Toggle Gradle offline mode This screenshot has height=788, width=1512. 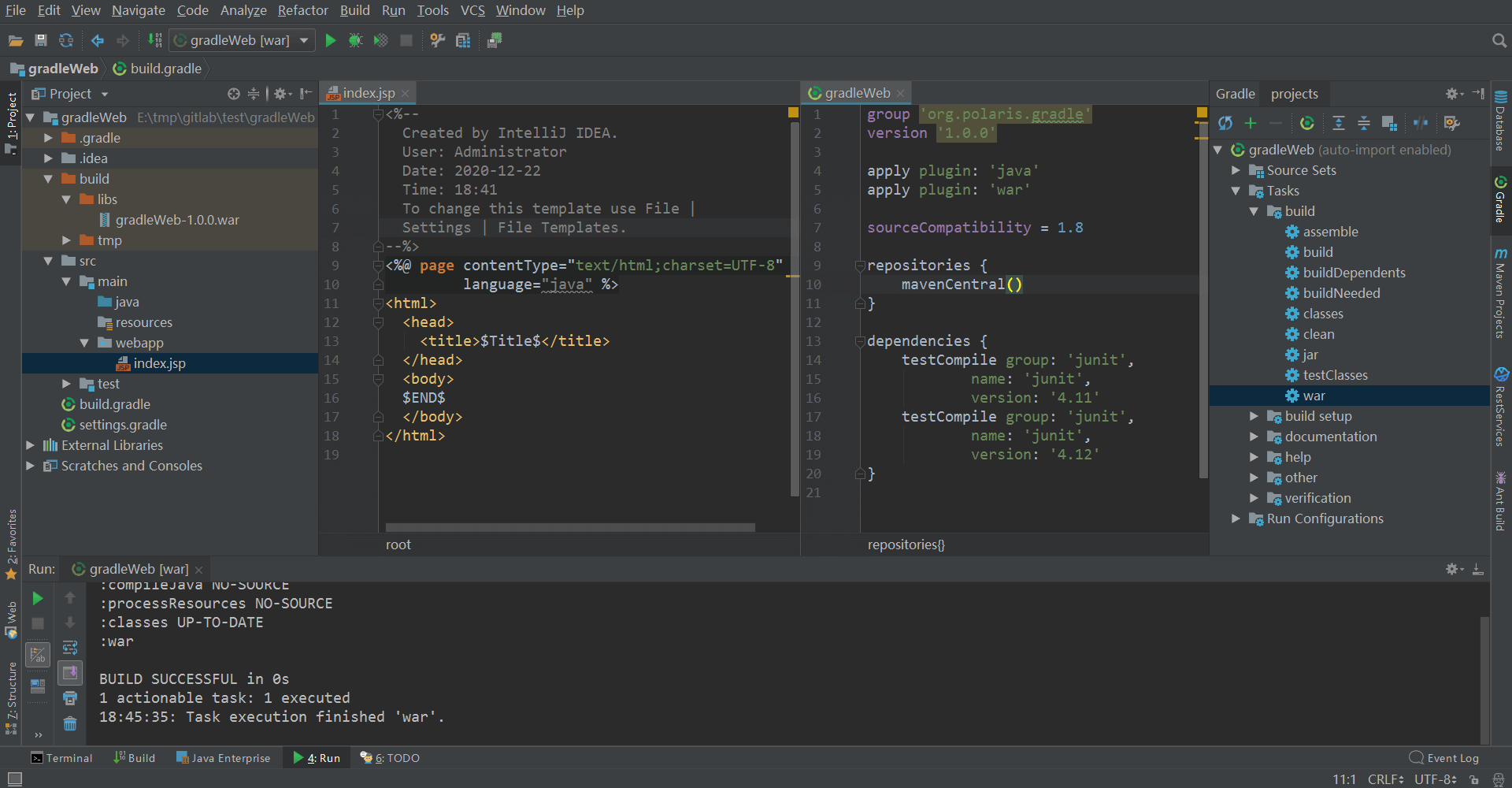1421,123
